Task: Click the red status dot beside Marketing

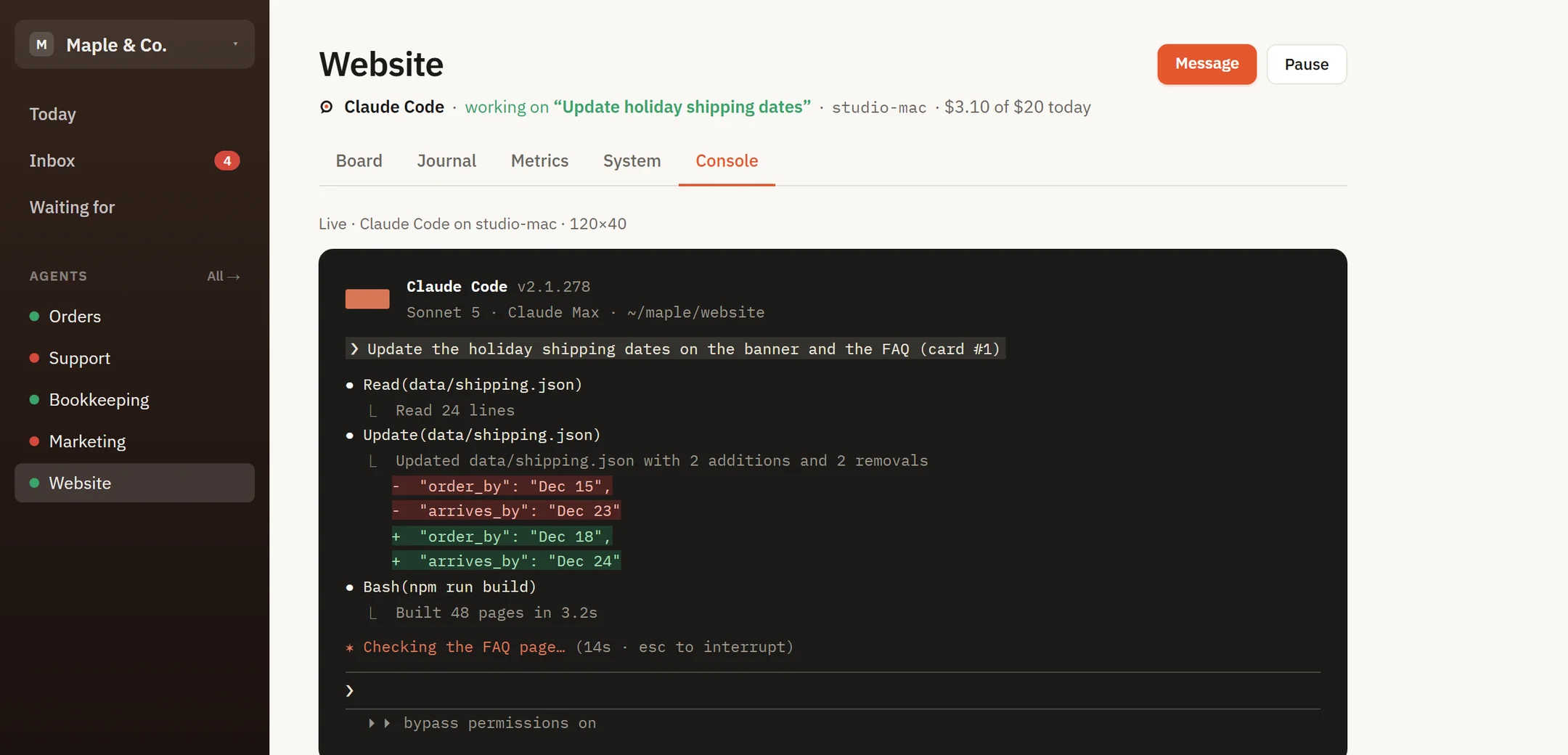Action: 34,441
